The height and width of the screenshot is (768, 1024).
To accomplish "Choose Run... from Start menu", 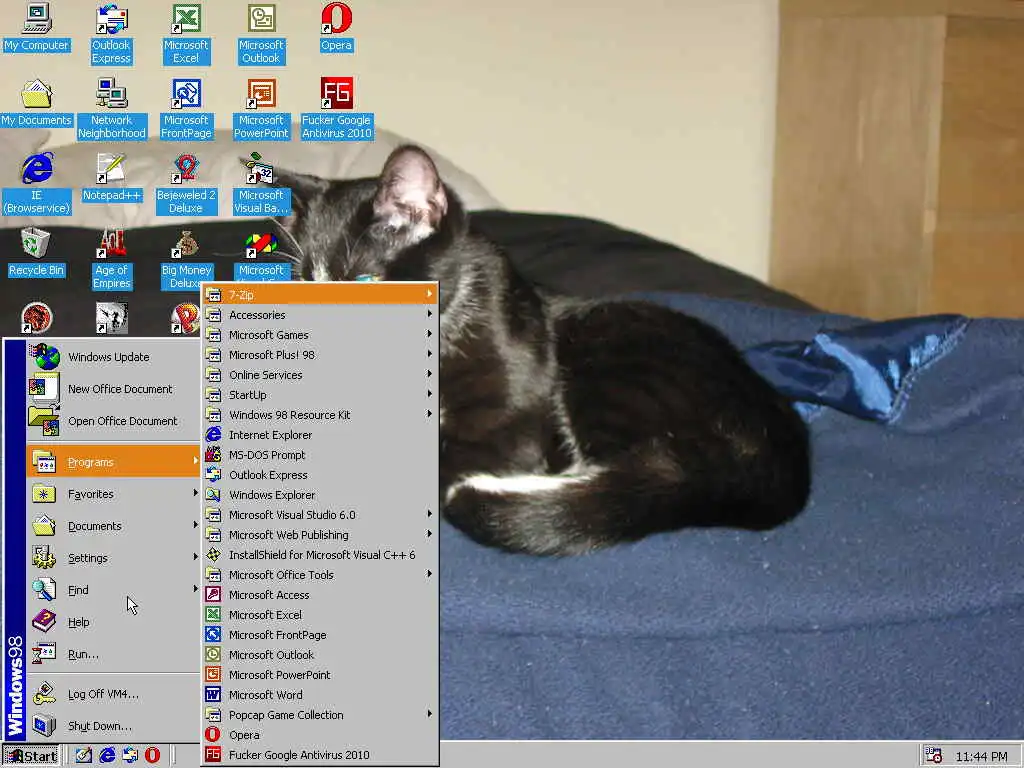I will [113, 654].
